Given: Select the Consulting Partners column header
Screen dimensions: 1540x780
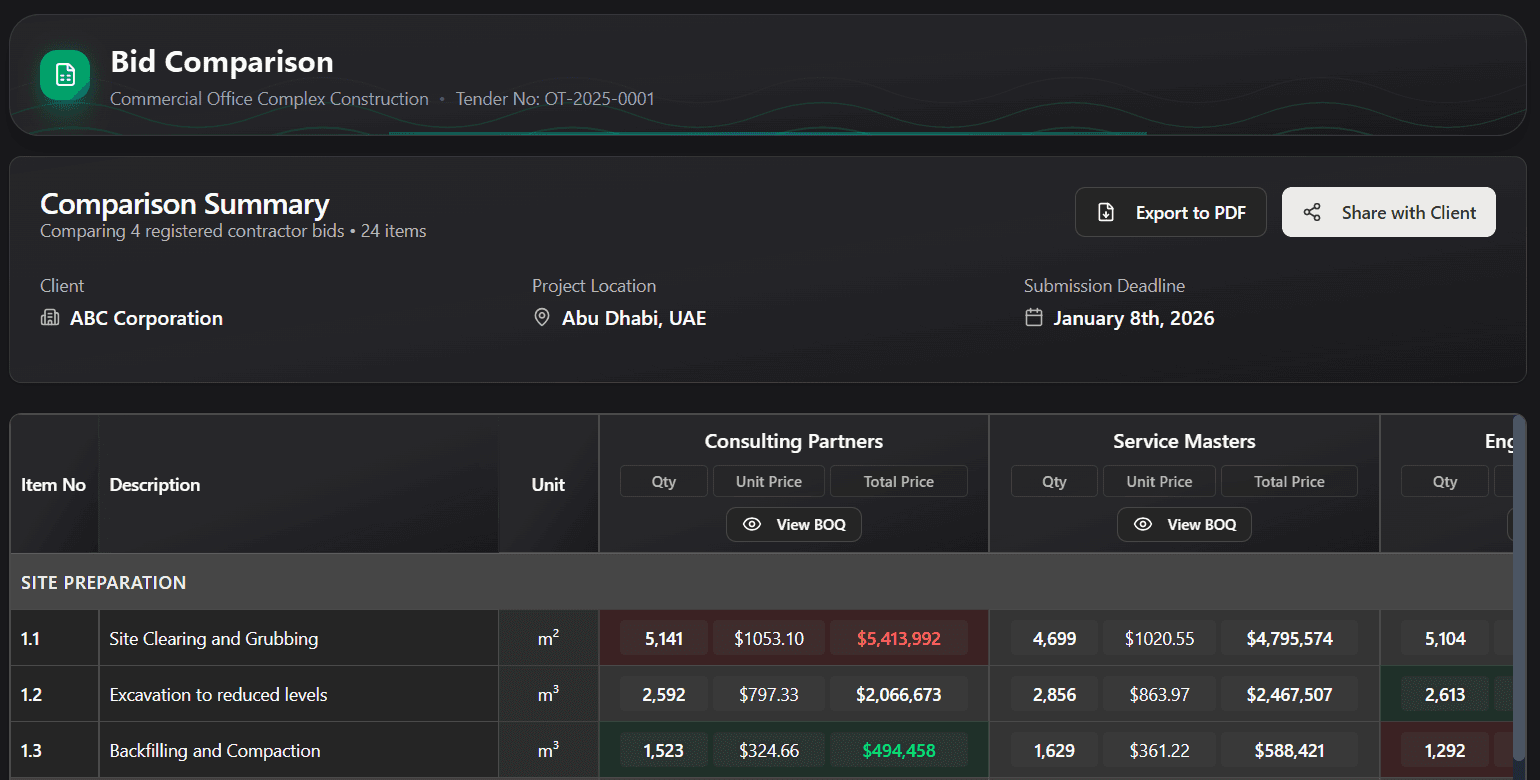Looking at the screenshot, I should point(793,441).
